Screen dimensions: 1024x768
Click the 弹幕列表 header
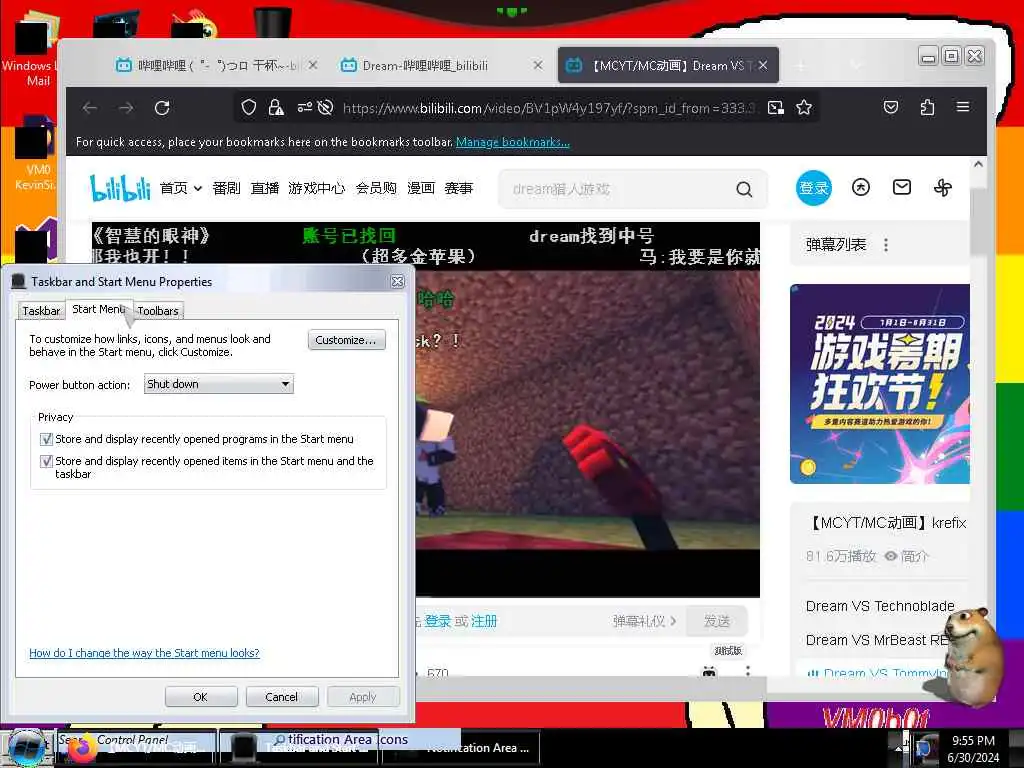pos(835,245)
